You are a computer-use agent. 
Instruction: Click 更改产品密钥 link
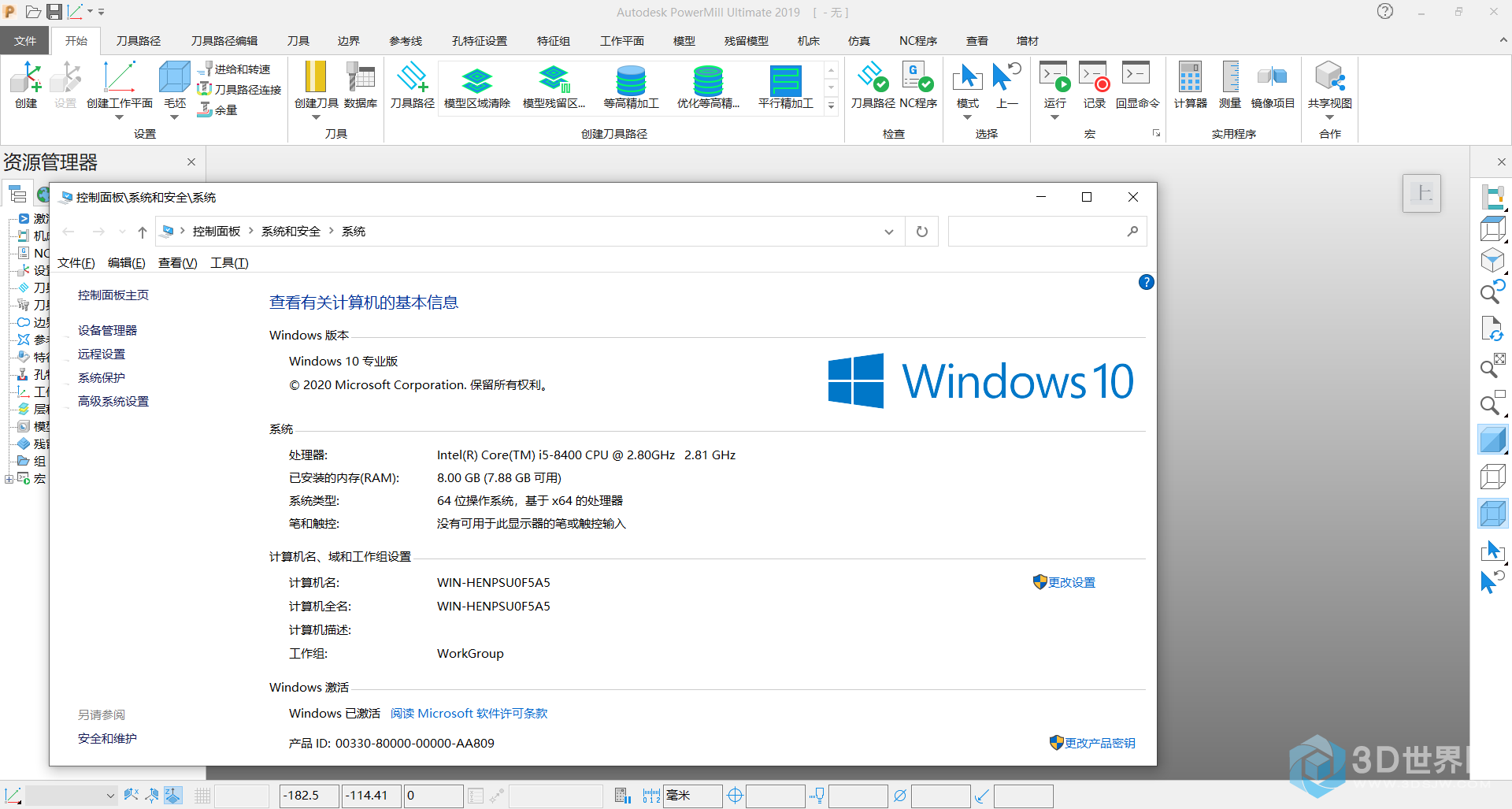click(1092, 744)
